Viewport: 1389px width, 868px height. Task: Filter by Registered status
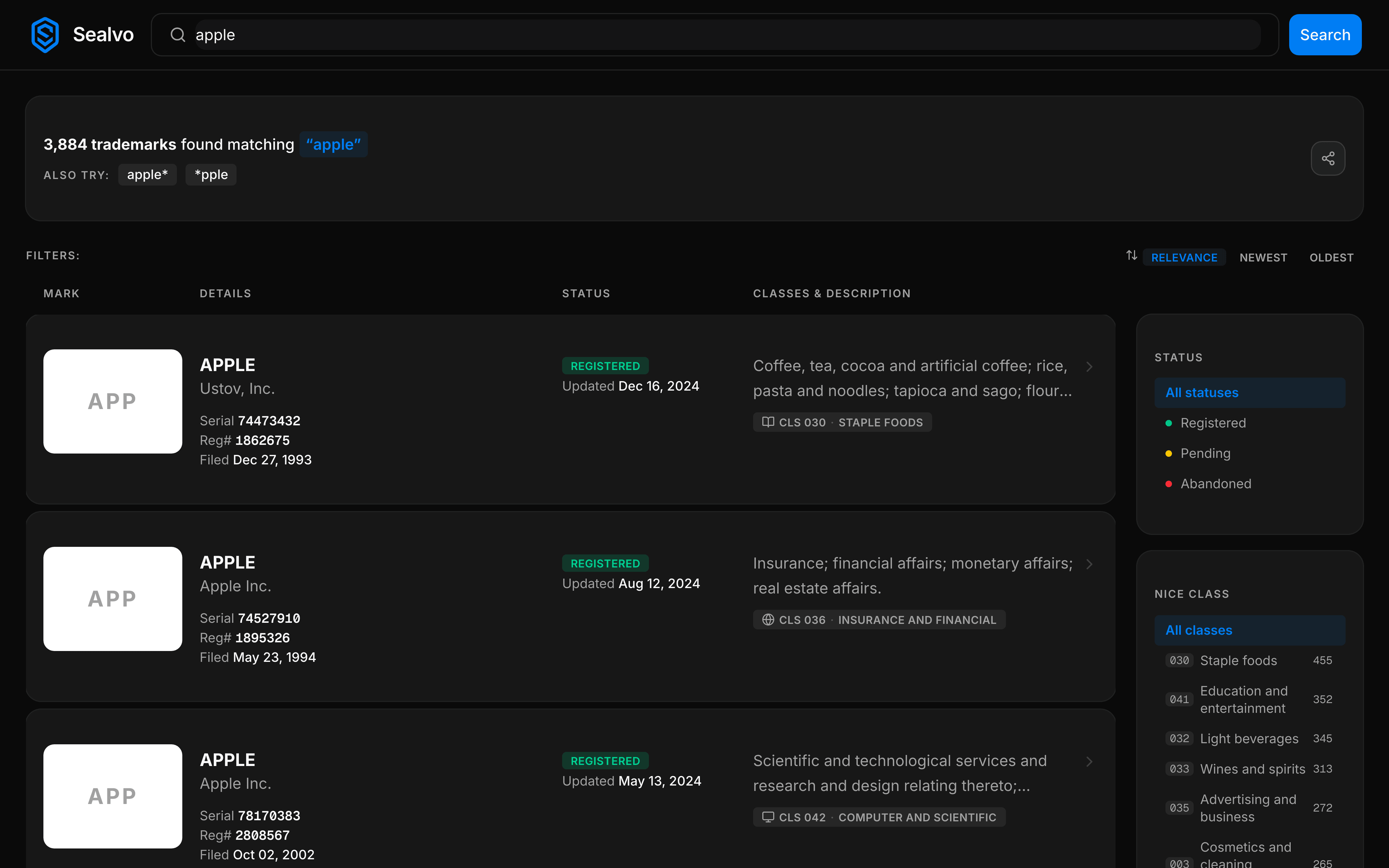click(1249, 423)
